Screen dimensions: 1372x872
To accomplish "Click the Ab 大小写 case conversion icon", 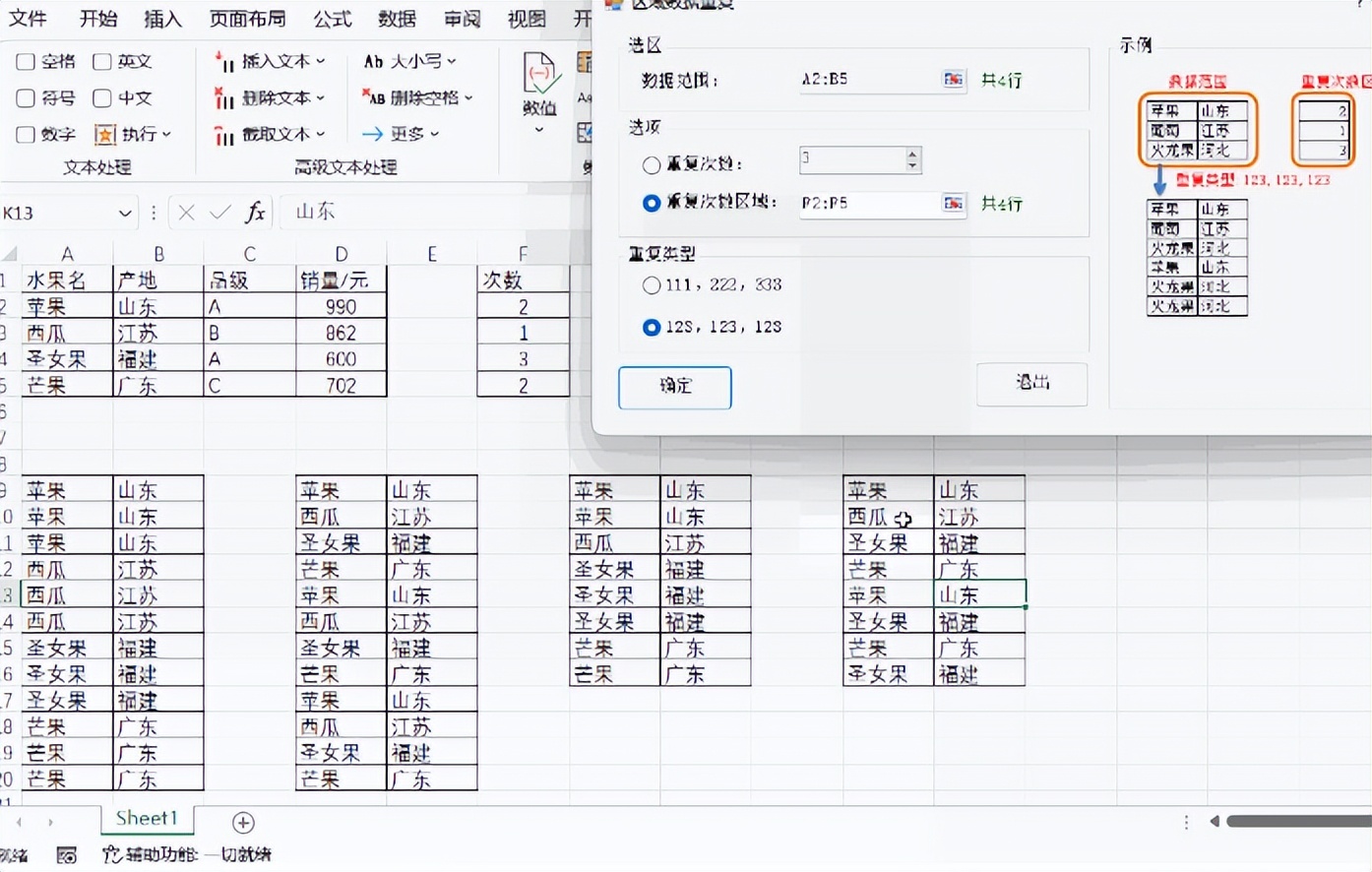I will click(x=373, y=61).
